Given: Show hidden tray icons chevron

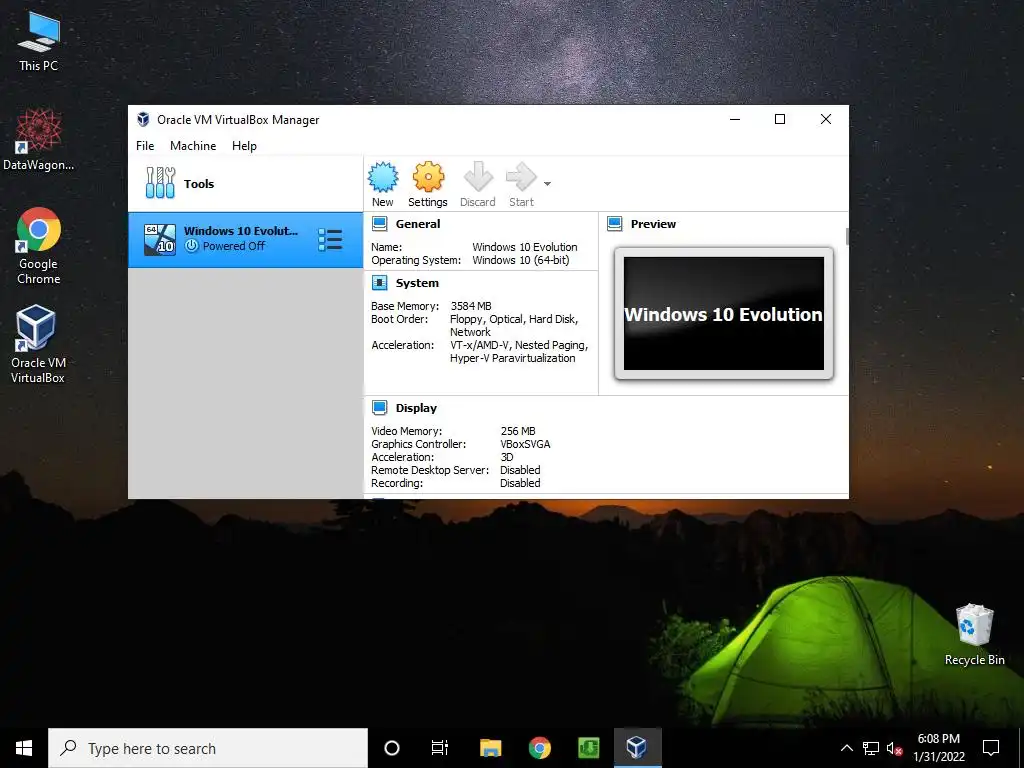Looking at the screenshot, I should click(x=846, y=748).
